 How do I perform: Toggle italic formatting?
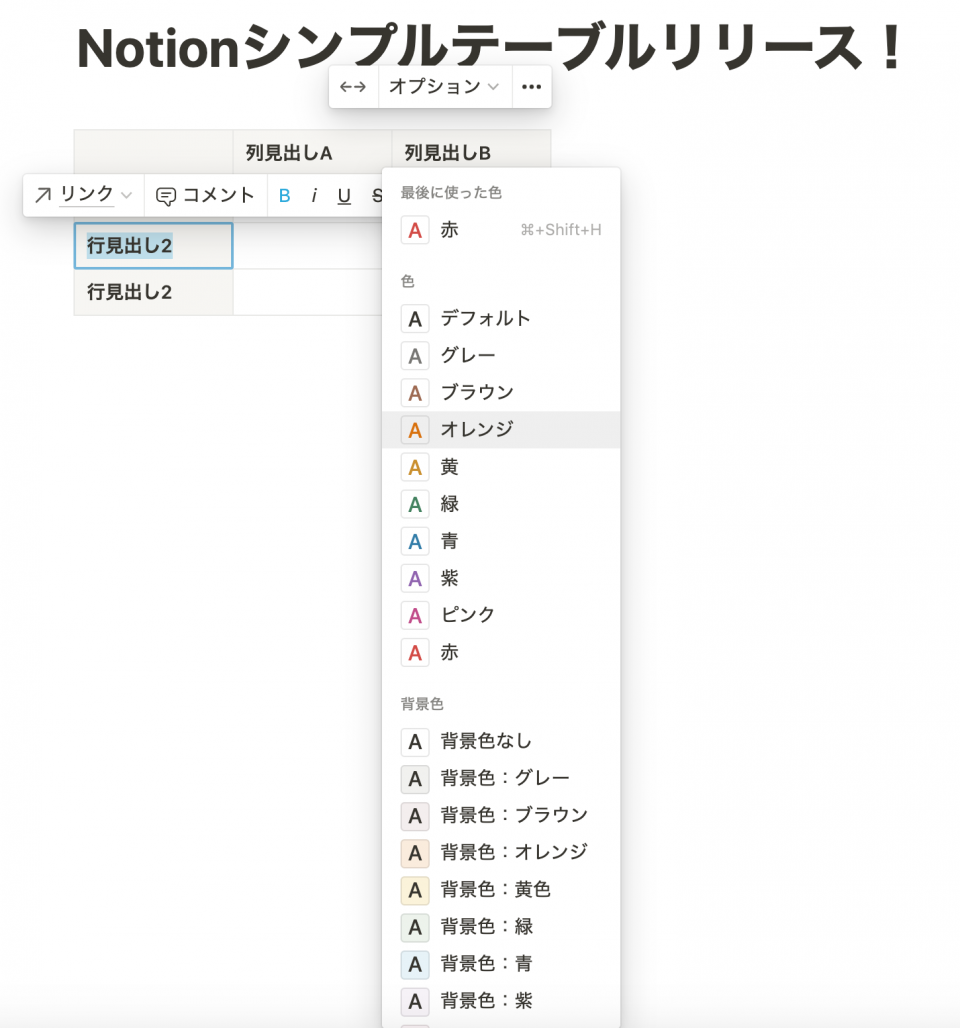click(314, 195)
